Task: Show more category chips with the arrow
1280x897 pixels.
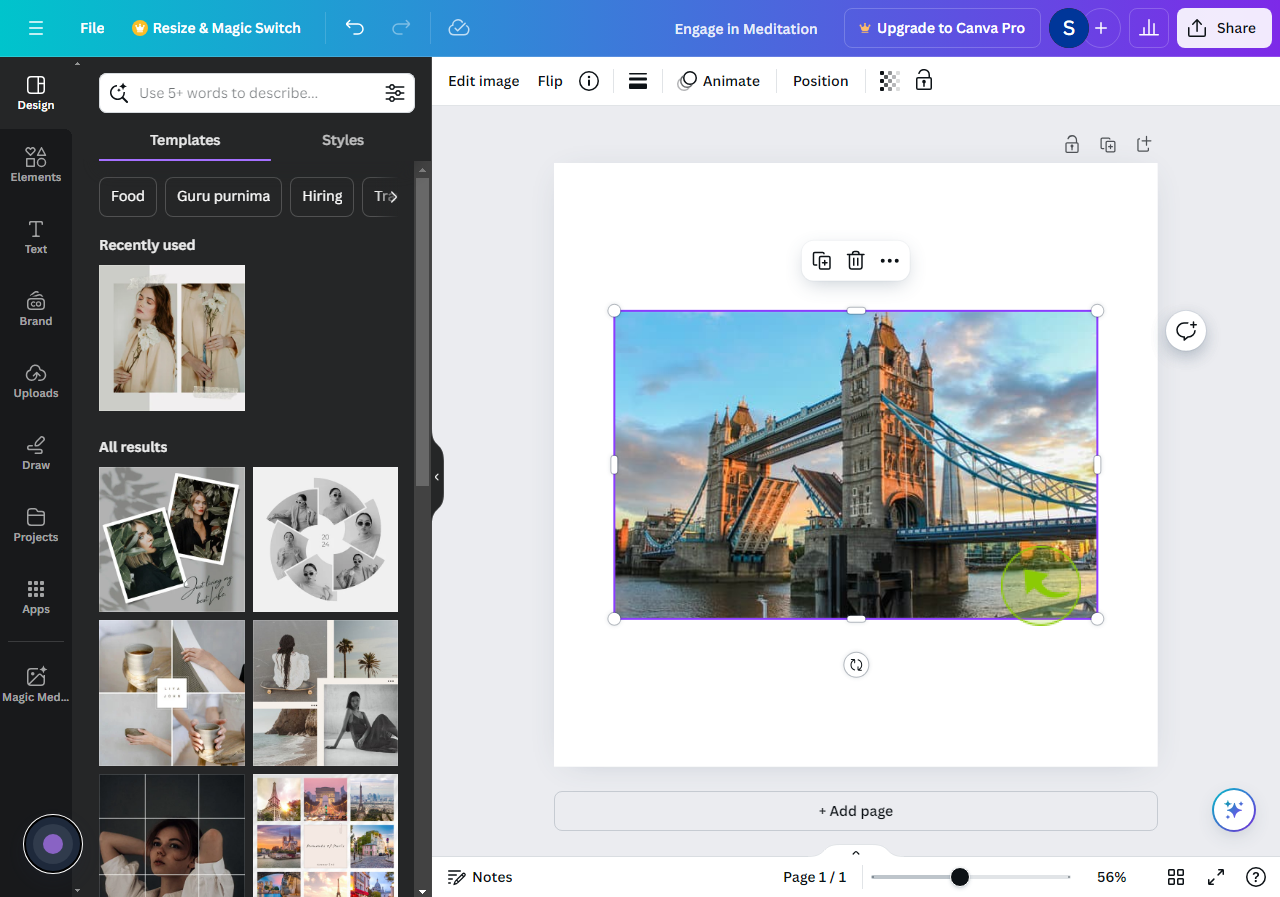Action: coord(392,196)
